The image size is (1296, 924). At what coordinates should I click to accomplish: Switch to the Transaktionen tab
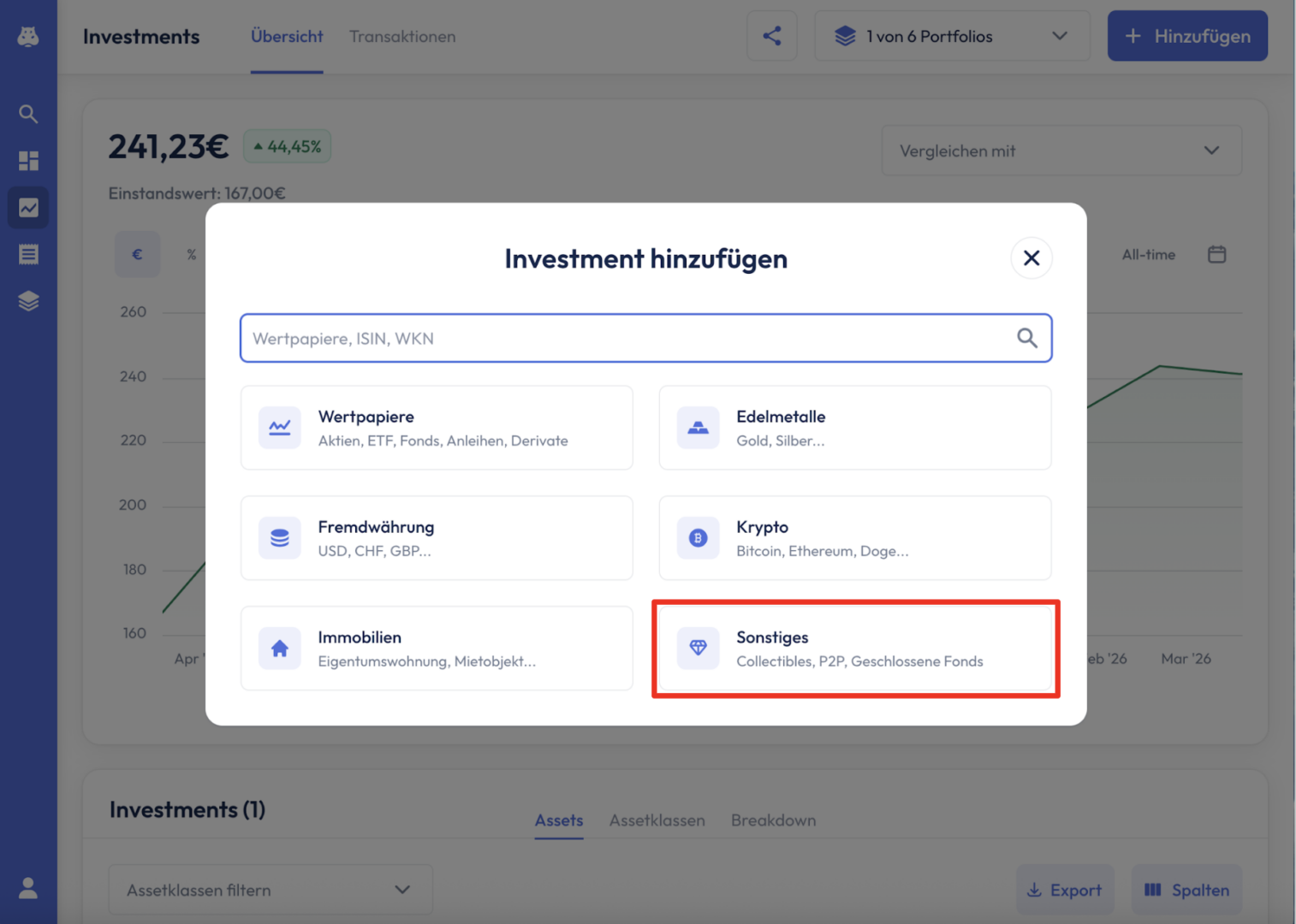[x=402, y=37]
